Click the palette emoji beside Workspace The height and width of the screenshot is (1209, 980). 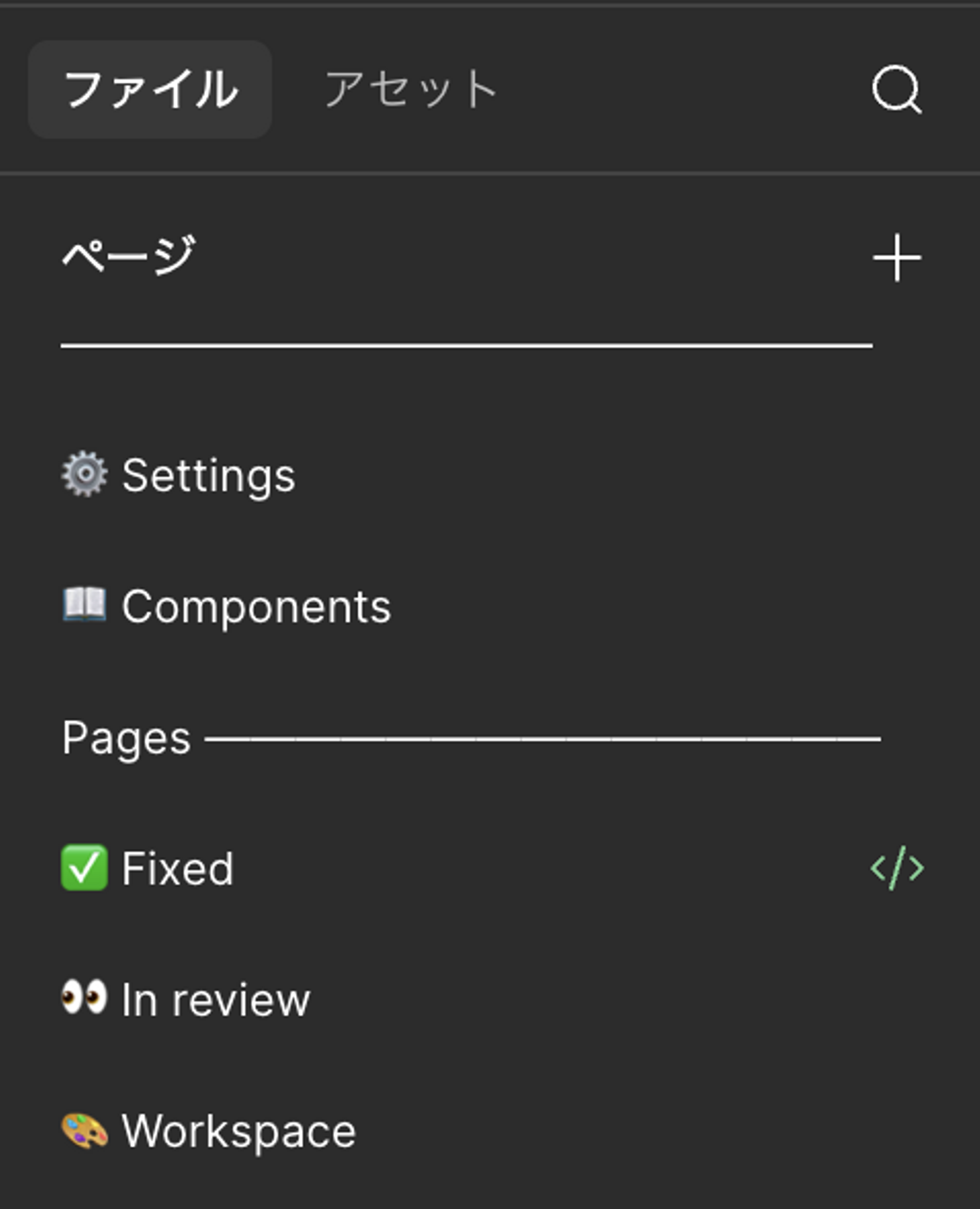pos(84,1131)
